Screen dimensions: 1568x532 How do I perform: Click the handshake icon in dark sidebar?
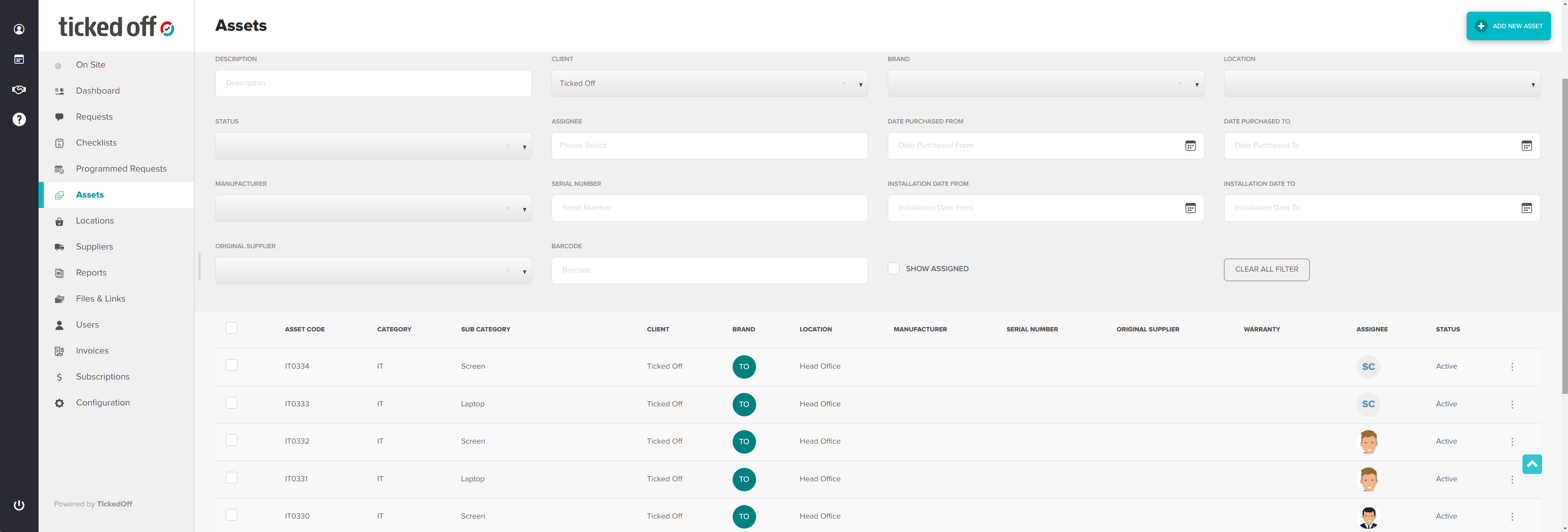[x=19, y=90]
